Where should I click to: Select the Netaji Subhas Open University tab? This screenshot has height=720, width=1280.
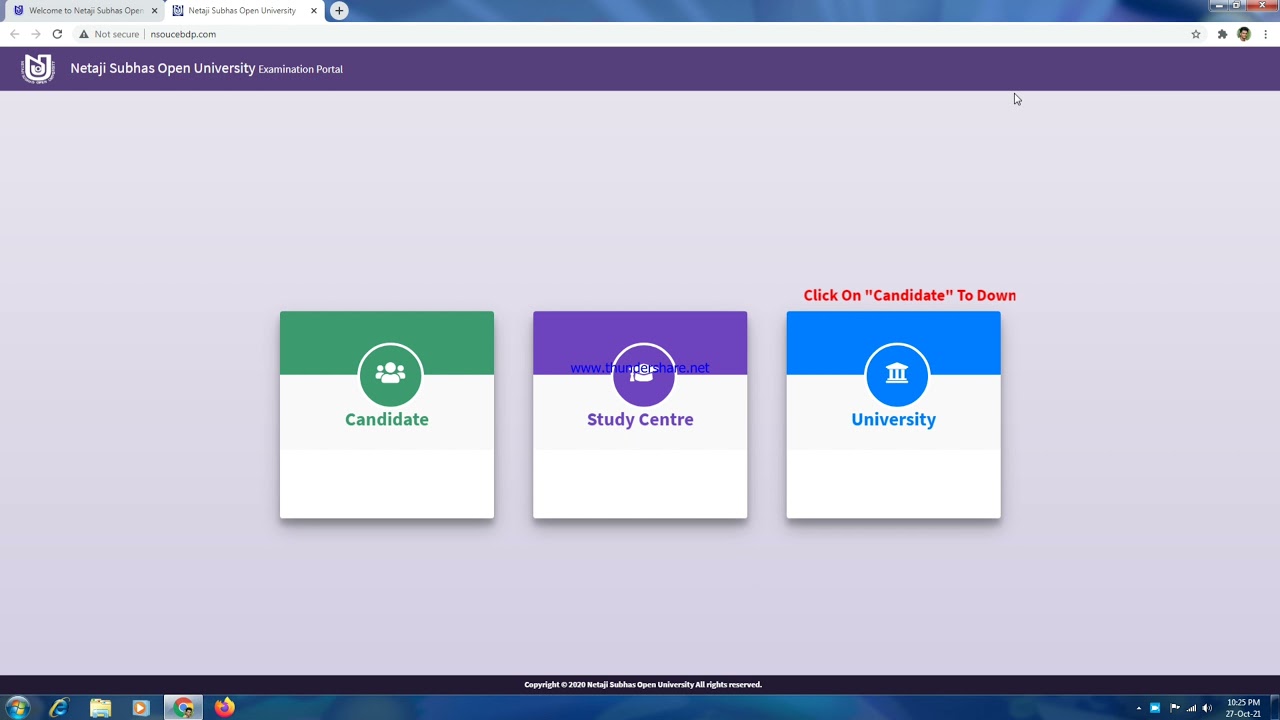(244, 10)
